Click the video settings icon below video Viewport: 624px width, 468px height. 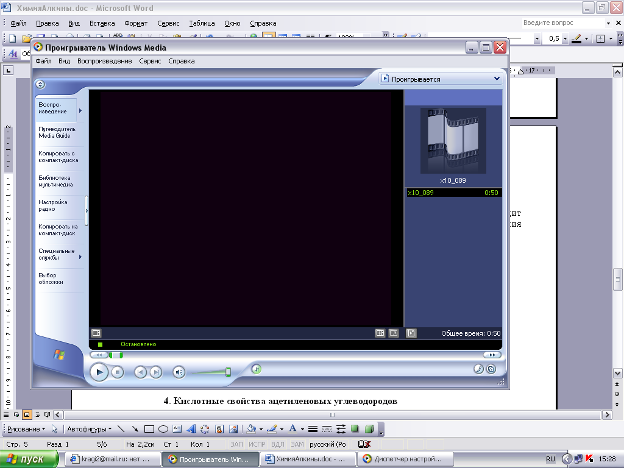click(96, 333)
